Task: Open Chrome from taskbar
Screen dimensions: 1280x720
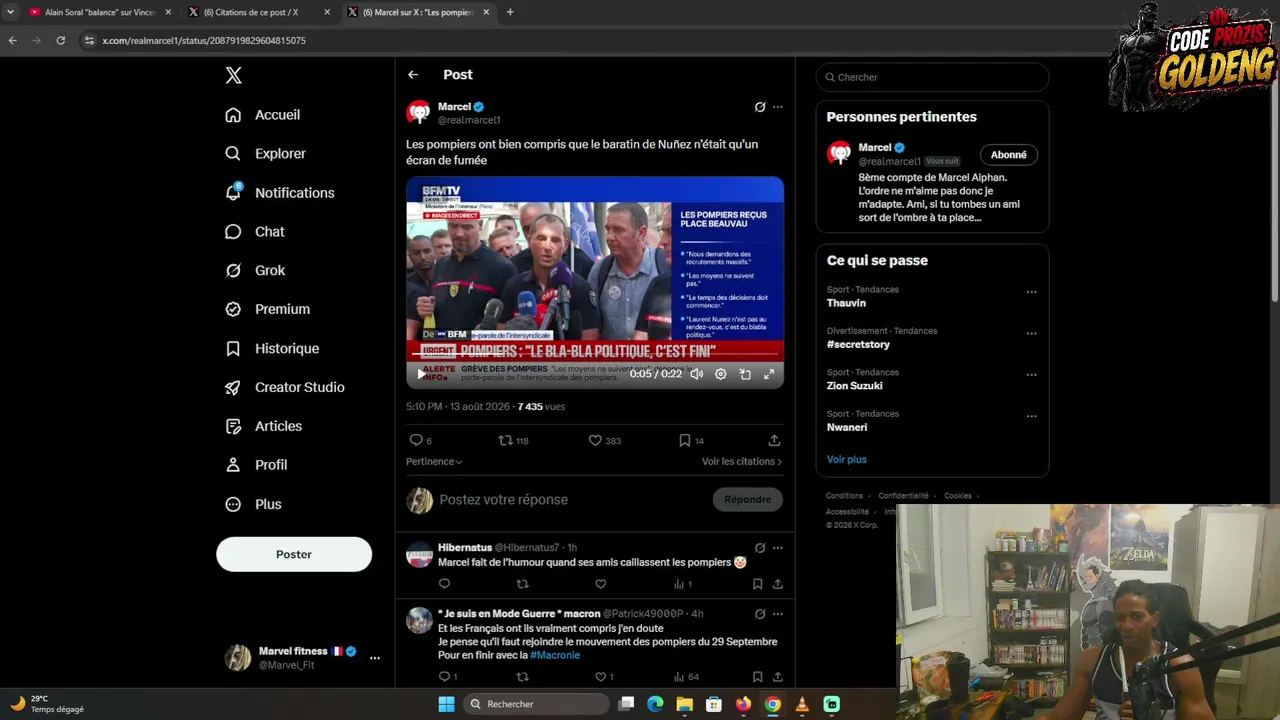Action: click(x=773, y=704)
